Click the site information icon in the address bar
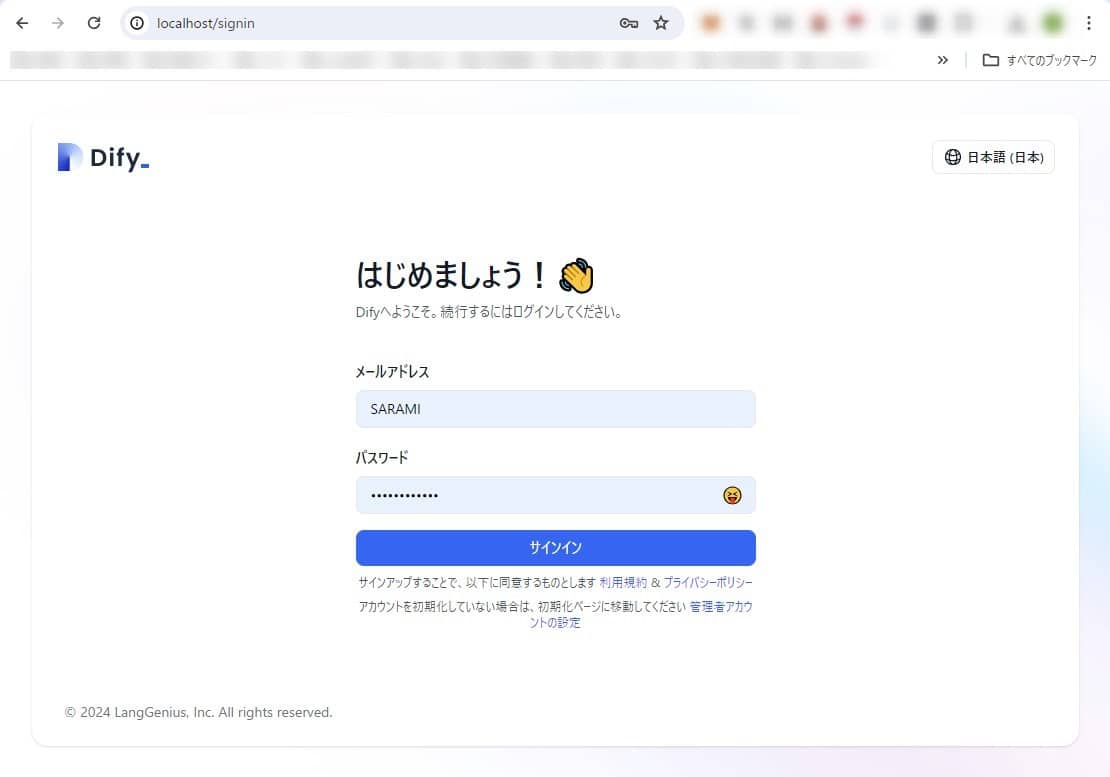1110x777 pixels. 136,22
